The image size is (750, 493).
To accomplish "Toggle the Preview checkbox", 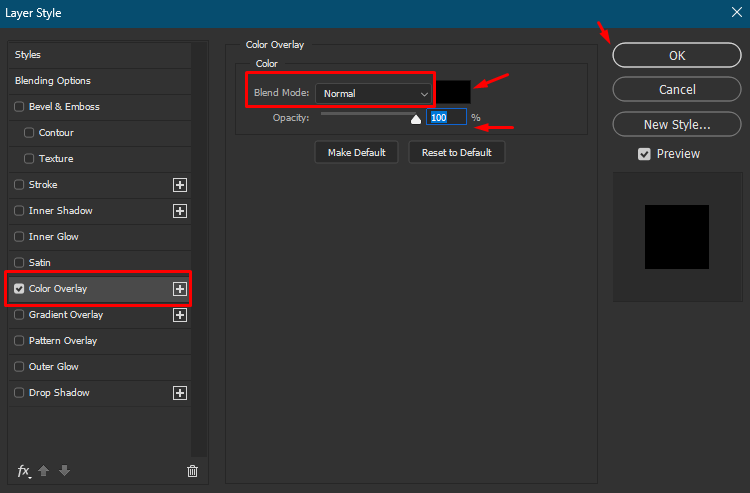I will (644, 154).
